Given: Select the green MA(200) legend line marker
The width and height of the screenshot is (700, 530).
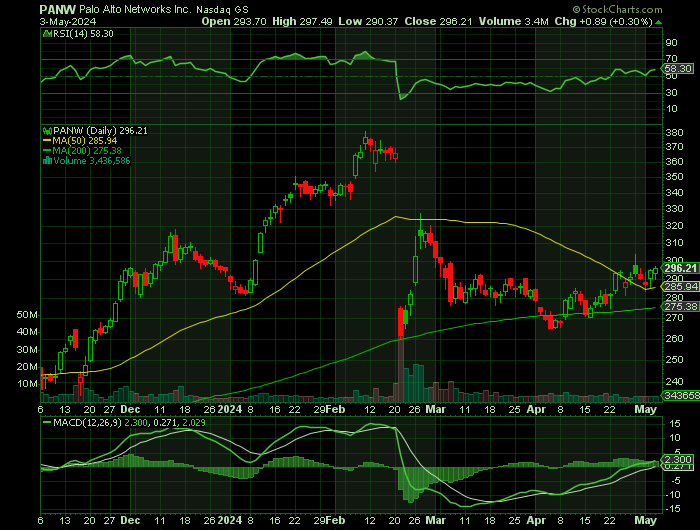Looking at the screenshot, I should pyautogui.click(x=47, y=150).
